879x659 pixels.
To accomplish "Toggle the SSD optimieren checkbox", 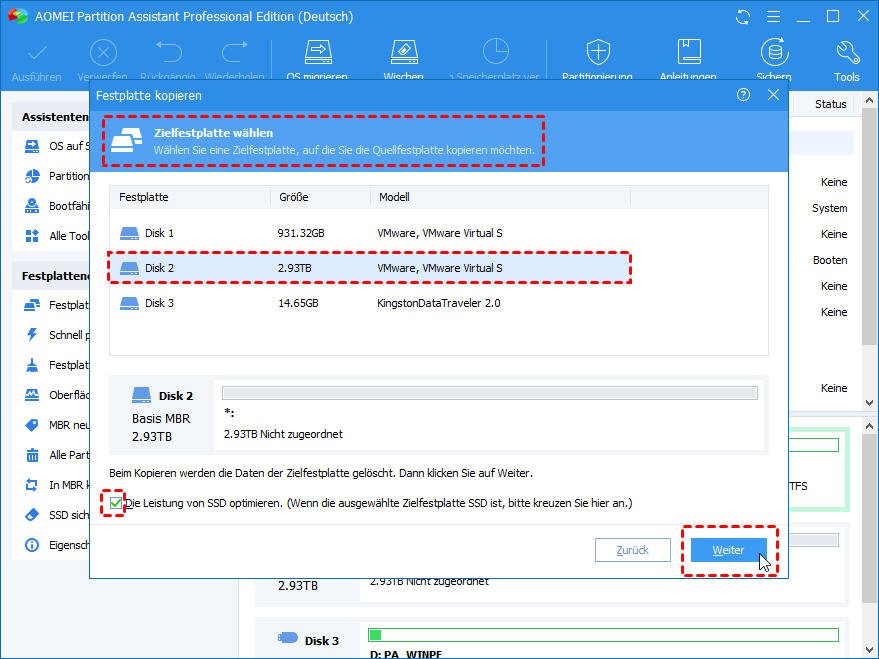I will 115,503.
